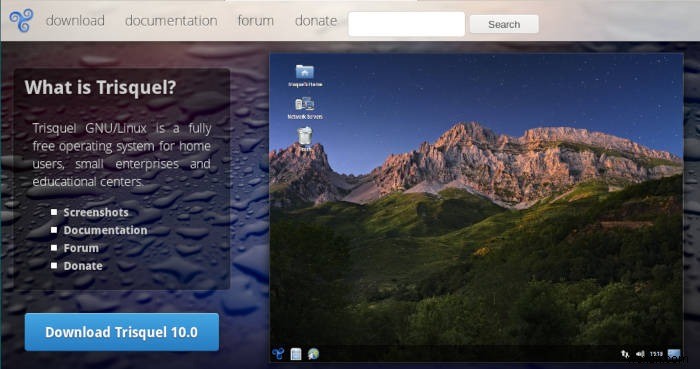The image size is (700, 369).
Task: Click the What is Trisquel? heading
Action: point(100,87)
